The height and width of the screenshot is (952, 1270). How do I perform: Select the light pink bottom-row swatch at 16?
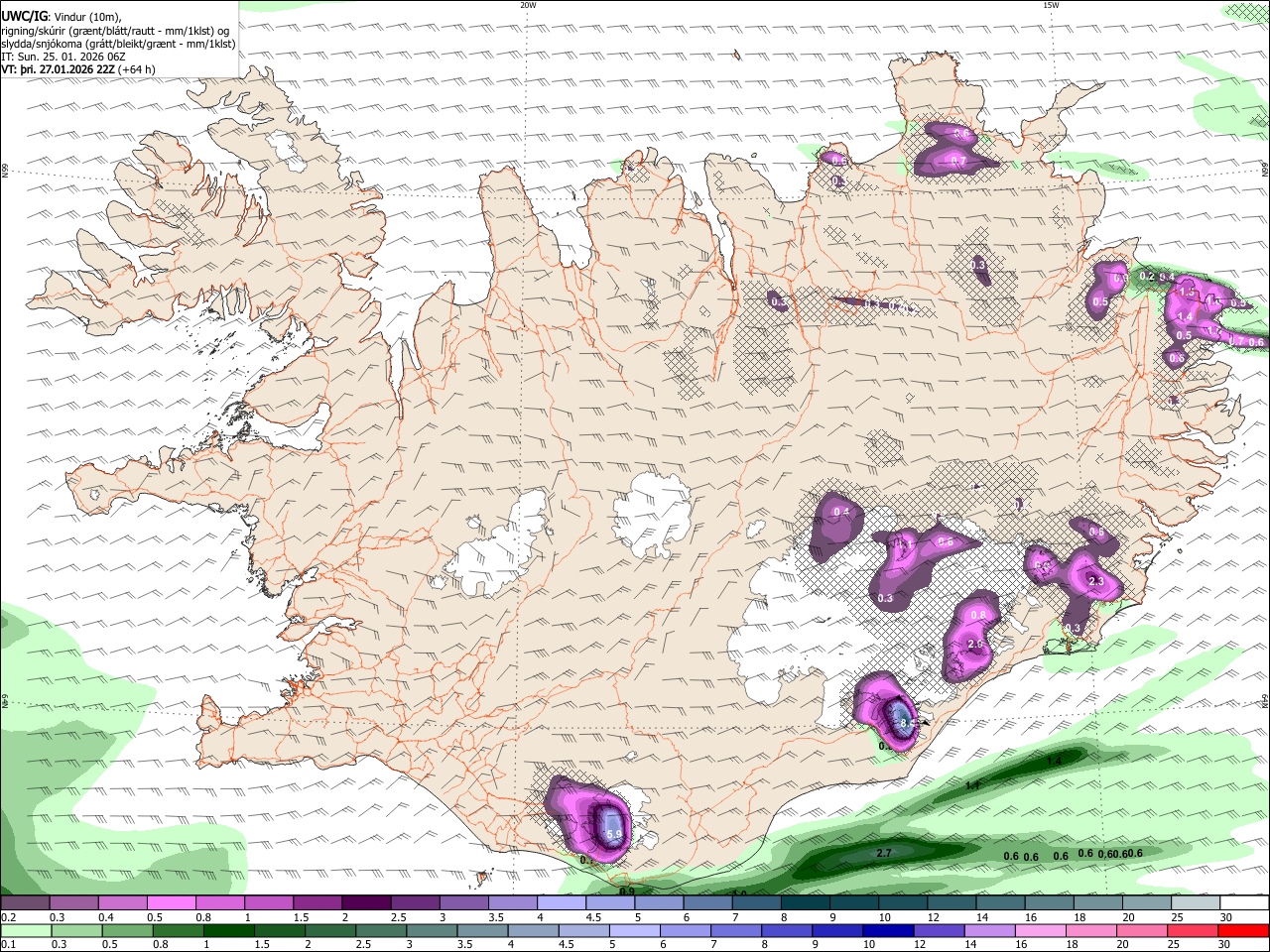[1040, 931]
